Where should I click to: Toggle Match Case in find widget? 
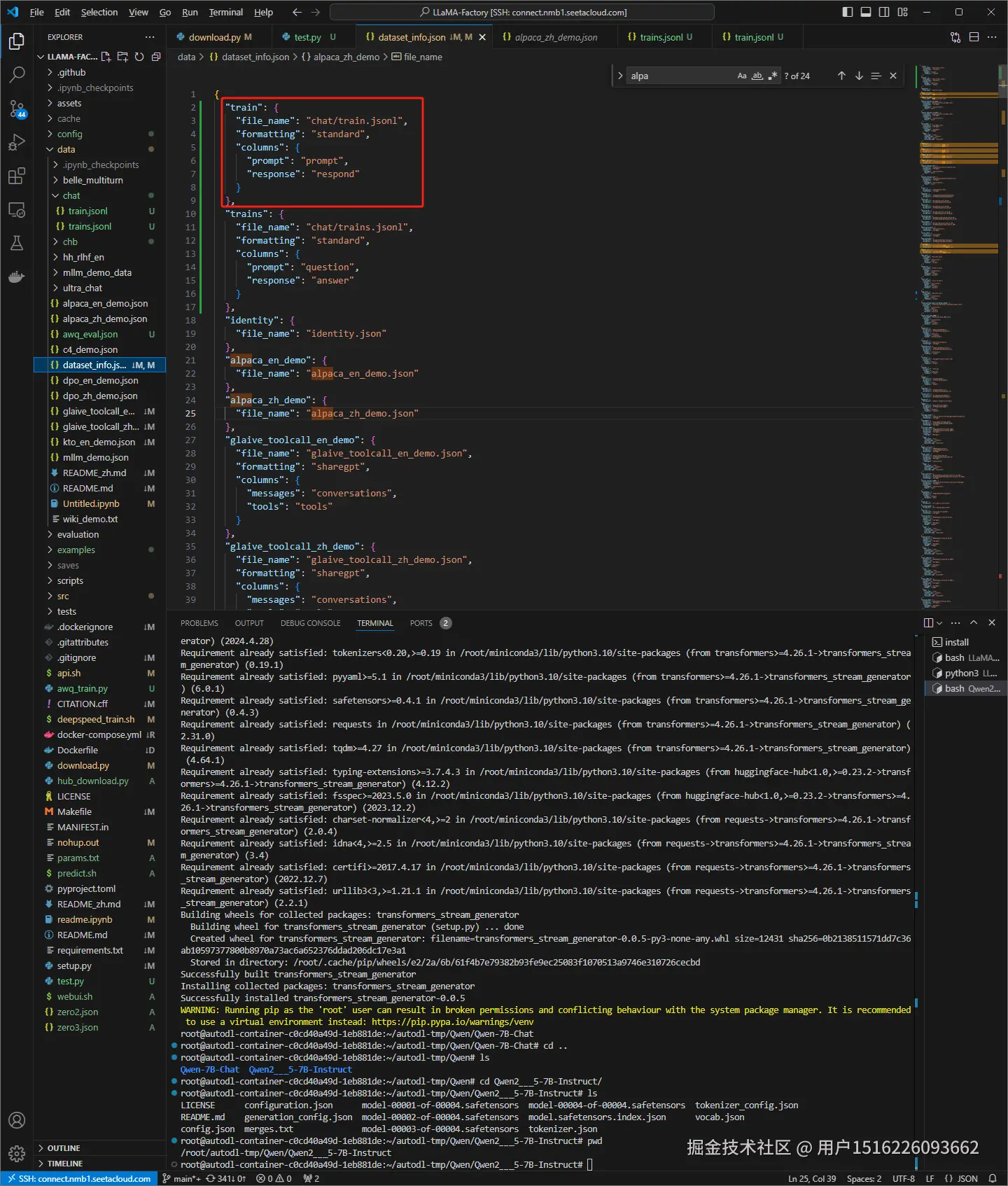(742, 76)
